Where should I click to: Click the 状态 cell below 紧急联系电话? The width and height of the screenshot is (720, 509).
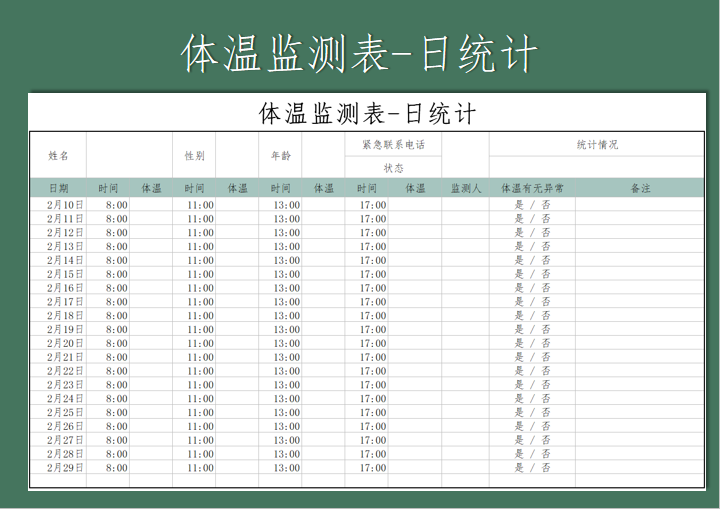pos(394,168)
